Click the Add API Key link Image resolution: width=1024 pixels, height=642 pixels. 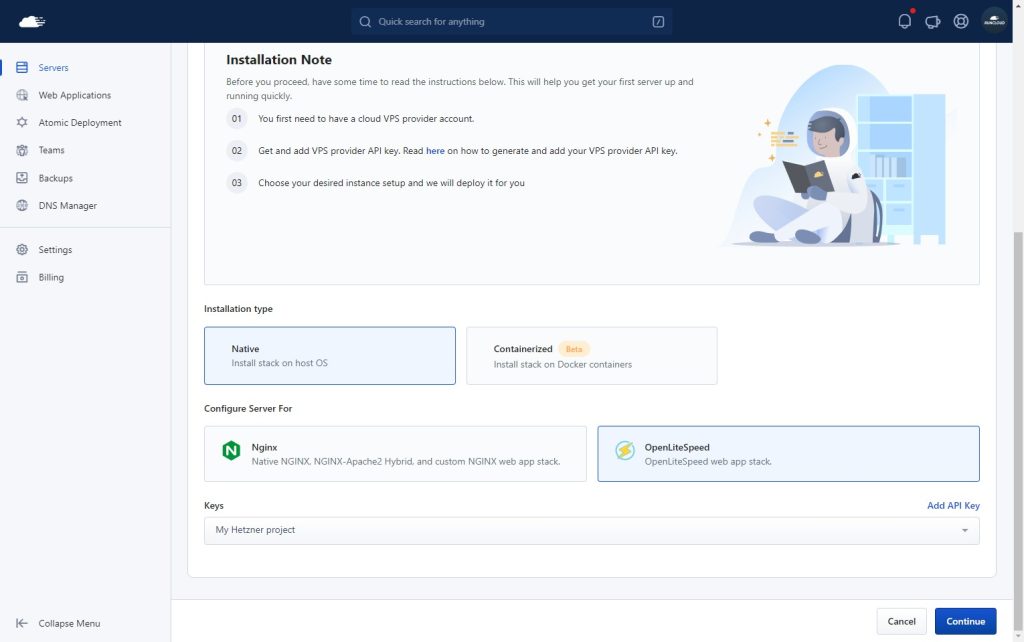point(953,506)
